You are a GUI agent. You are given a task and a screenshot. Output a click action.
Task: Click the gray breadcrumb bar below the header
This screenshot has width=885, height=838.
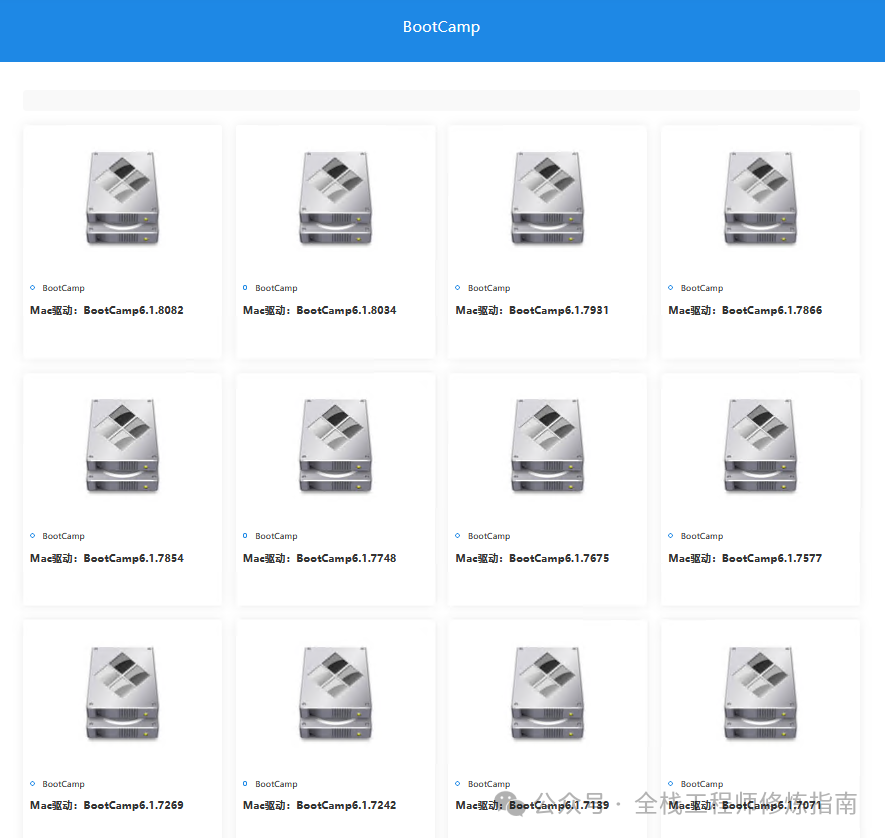(440, 99)
